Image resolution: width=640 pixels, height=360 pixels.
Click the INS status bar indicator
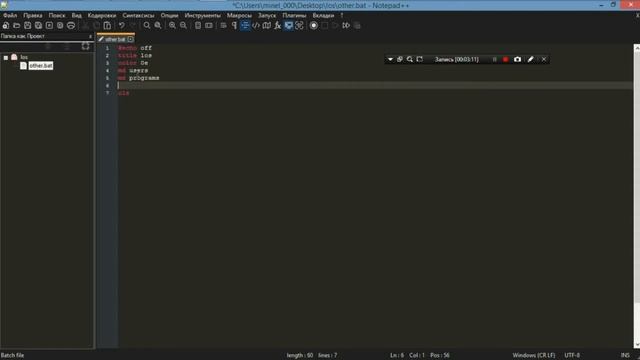coord(625,356)
